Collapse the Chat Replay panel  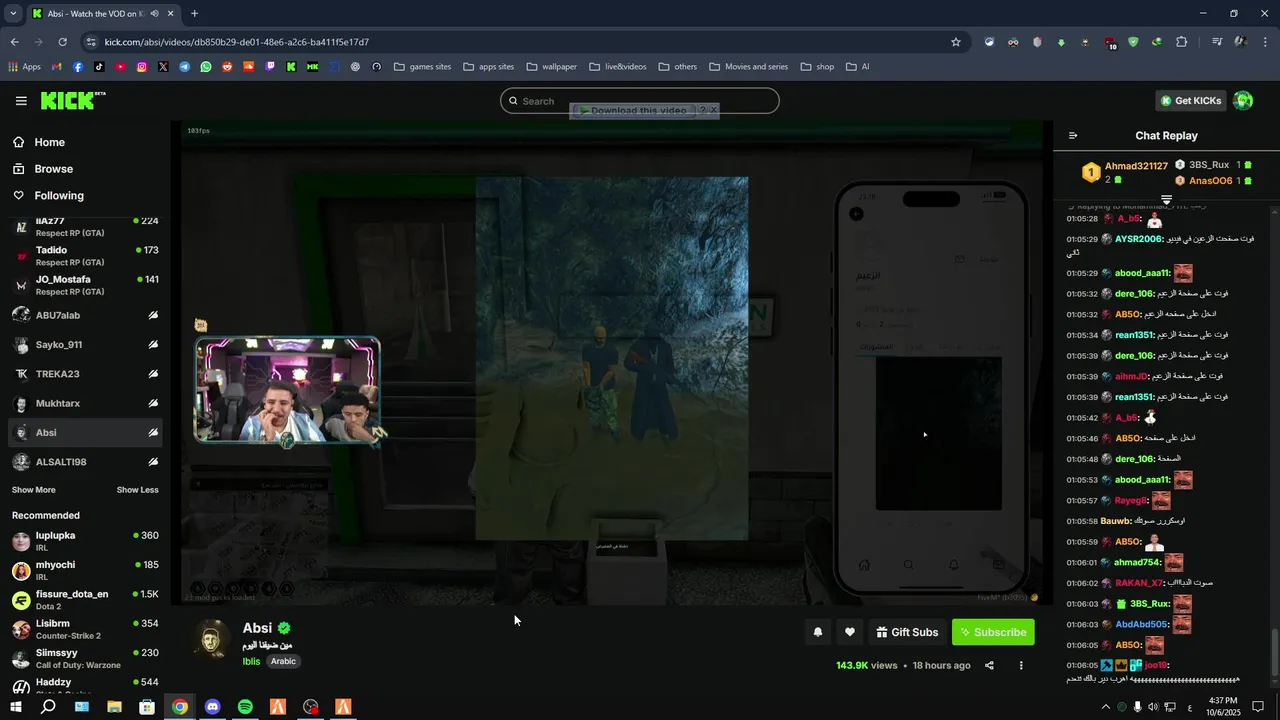[x=1073, y=136]
